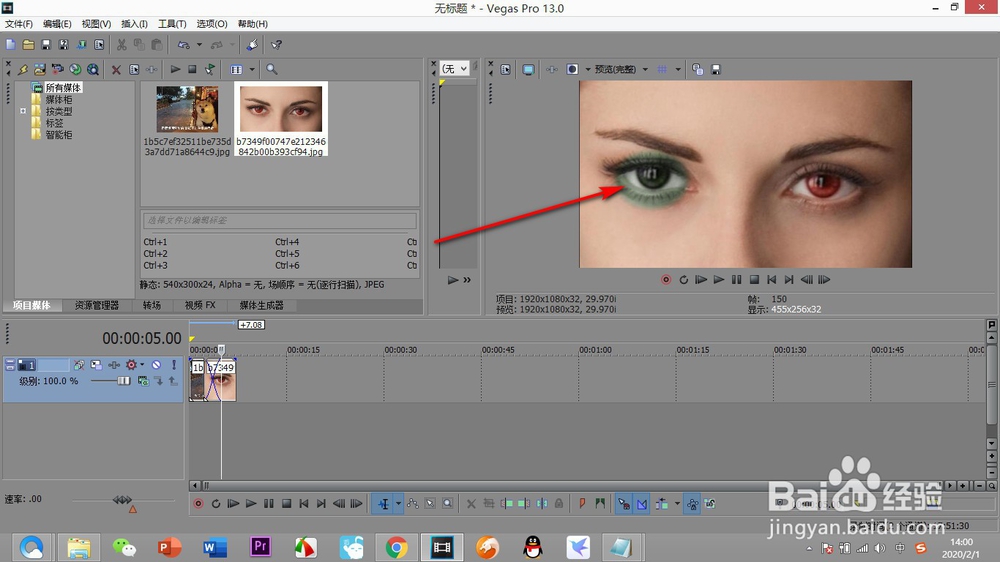Go to start under the video preview
The height and width of the screenshot is (562, 1000).
[x=772, y=279]
